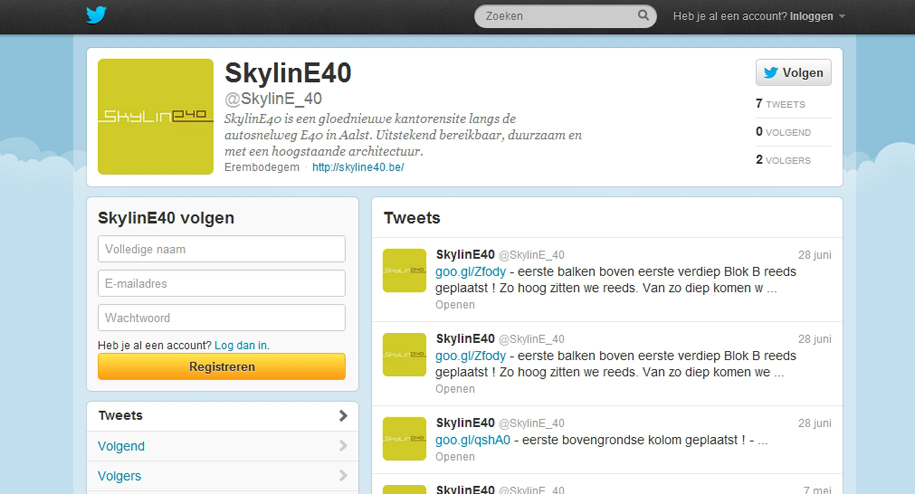Image resolution: width=915 pixels, height=494 pixels.
Task: Select the Volgend sidebar tab
Action: pyautogui.click(x=222, y=446)
